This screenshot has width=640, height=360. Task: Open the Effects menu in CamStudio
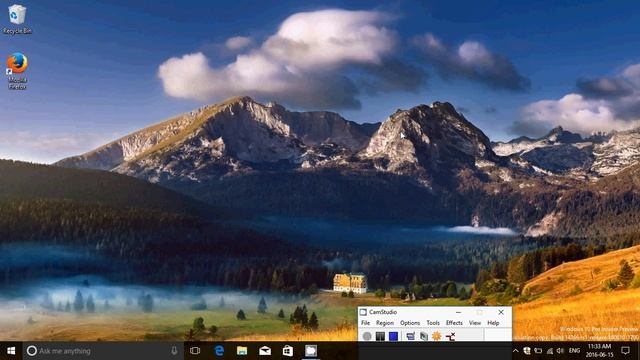454,322
